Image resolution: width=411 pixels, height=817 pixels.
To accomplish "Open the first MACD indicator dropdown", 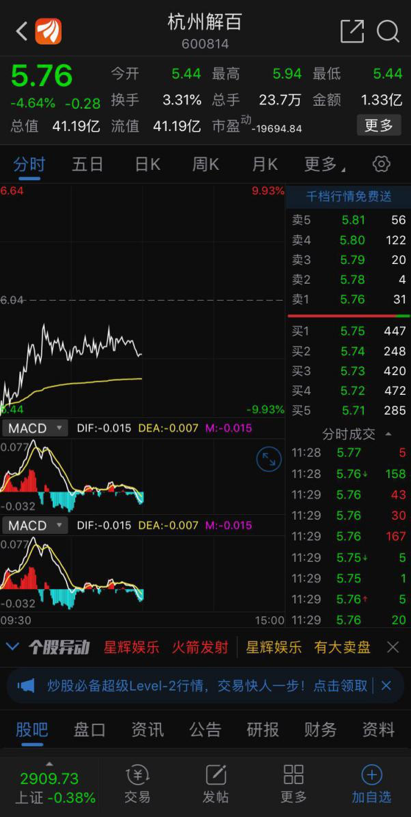I will pos(35,428).
